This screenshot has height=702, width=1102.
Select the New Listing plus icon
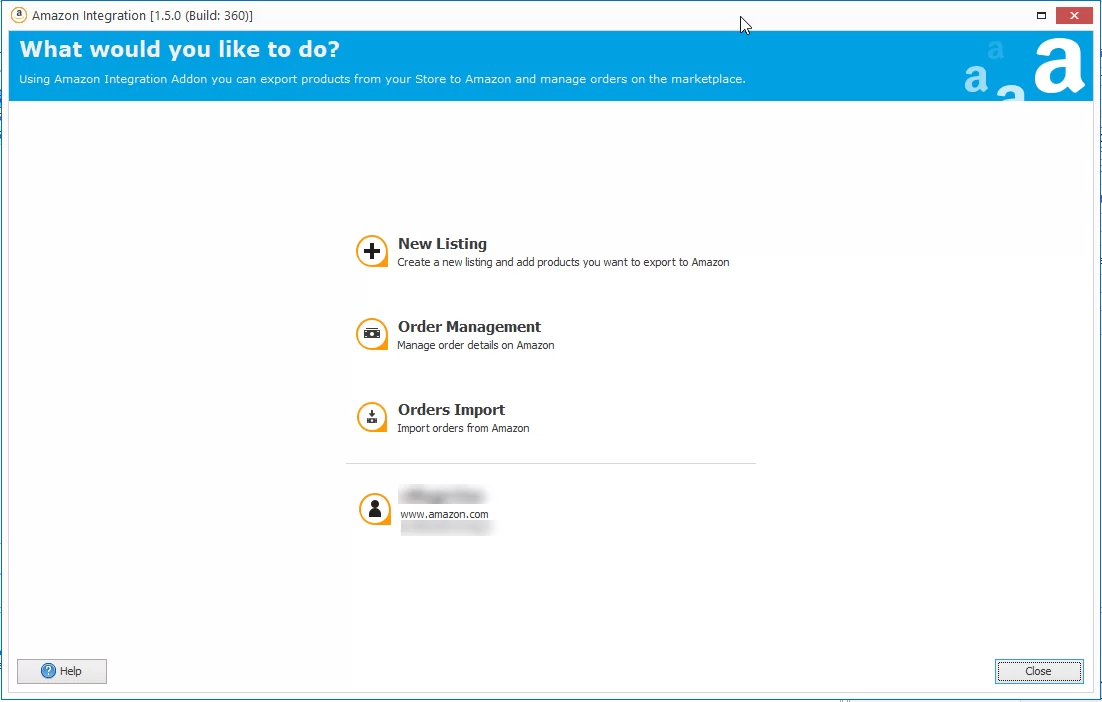coord(372,251)
